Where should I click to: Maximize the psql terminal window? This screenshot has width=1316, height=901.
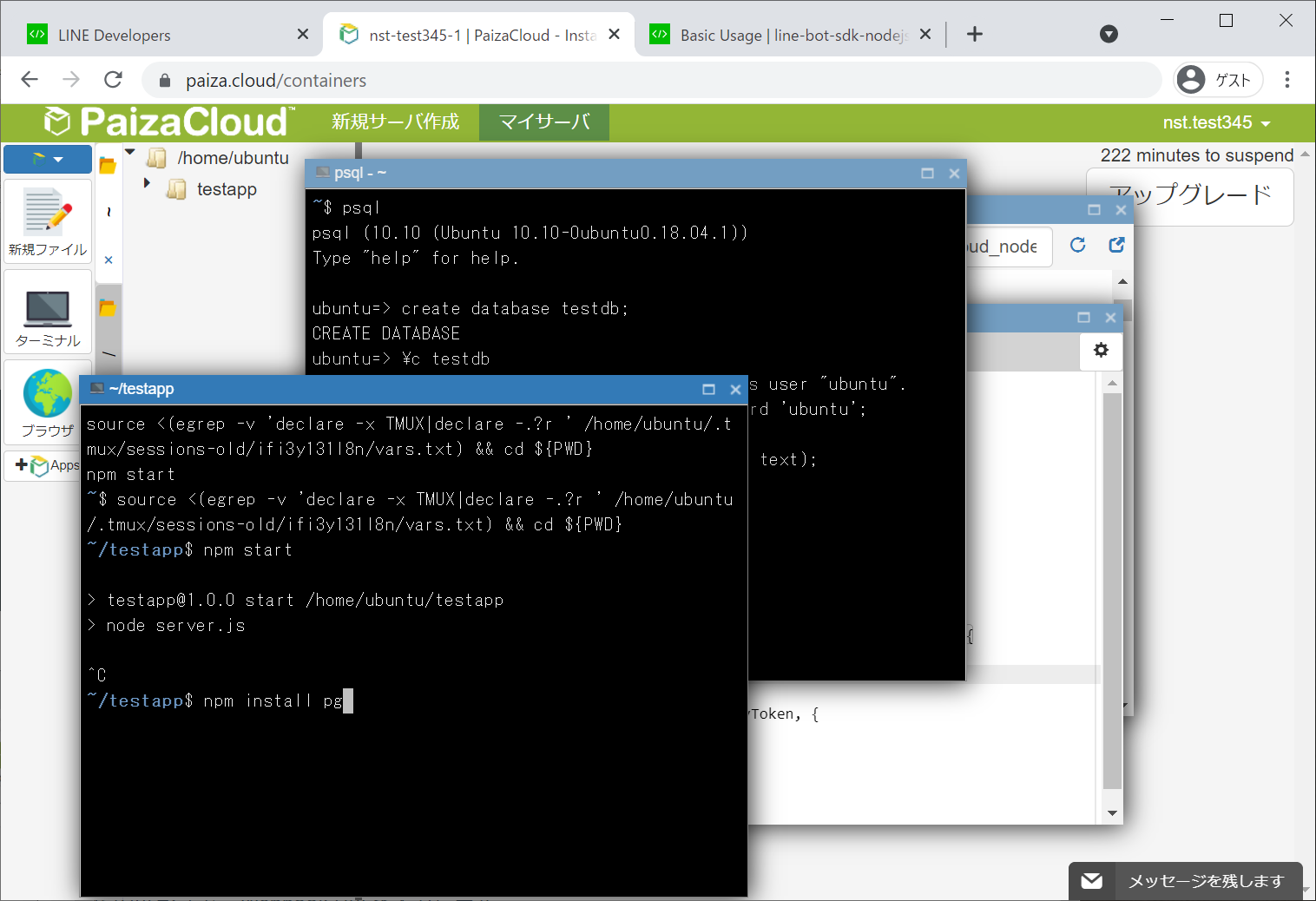(927, 173)
